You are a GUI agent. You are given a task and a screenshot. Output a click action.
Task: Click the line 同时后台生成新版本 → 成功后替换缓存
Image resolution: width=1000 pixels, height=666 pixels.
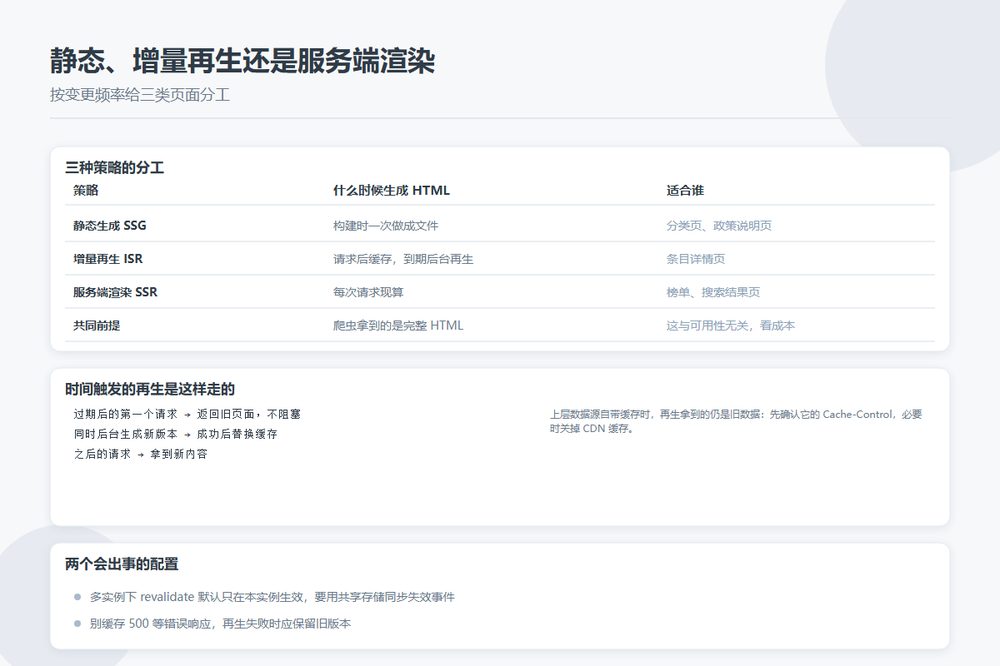(175, 434)
